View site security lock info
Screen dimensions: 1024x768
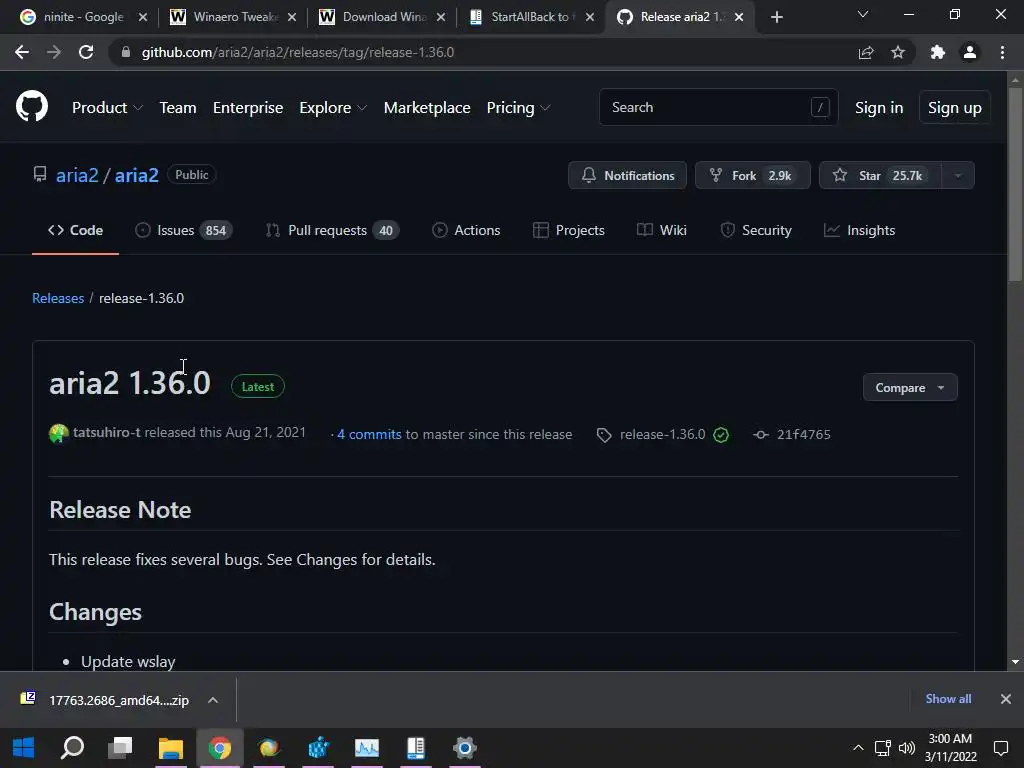126,52
